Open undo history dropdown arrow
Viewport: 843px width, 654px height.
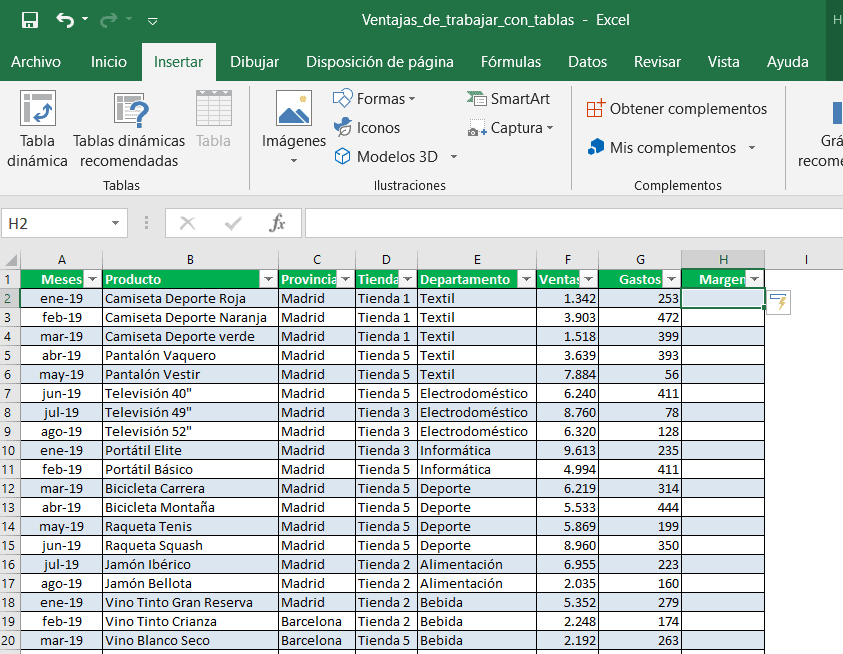pos(85,19)
